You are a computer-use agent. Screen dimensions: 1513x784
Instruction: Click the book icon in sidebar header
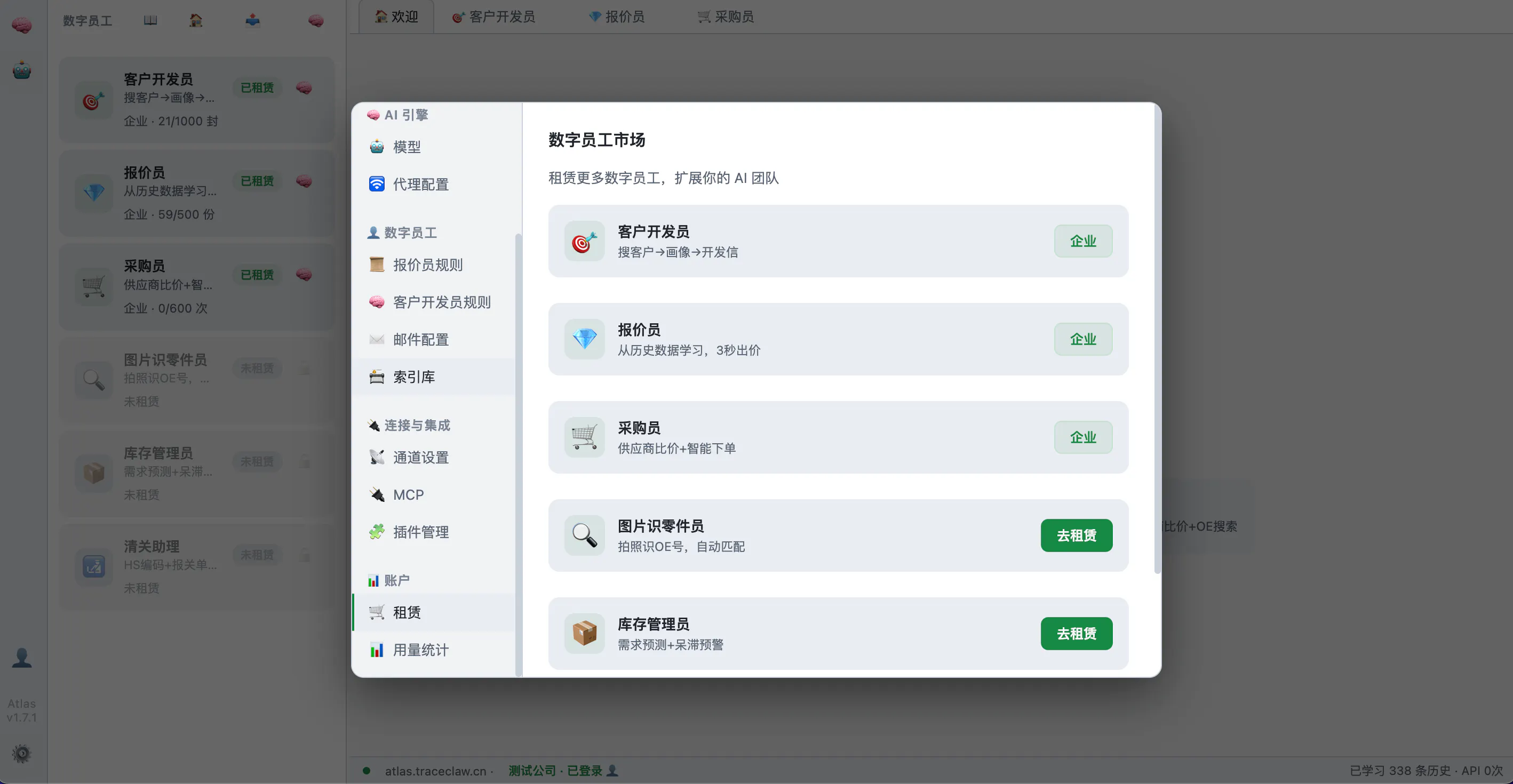click(150, 21)
